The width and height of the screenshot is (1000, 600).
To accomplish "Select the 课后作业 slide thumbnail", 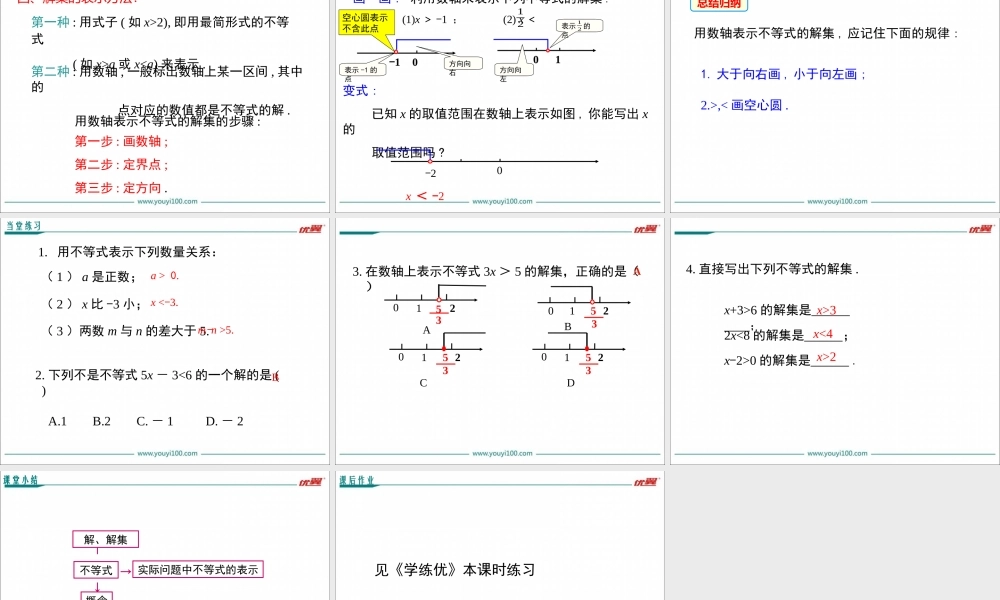I will point(500,536).
